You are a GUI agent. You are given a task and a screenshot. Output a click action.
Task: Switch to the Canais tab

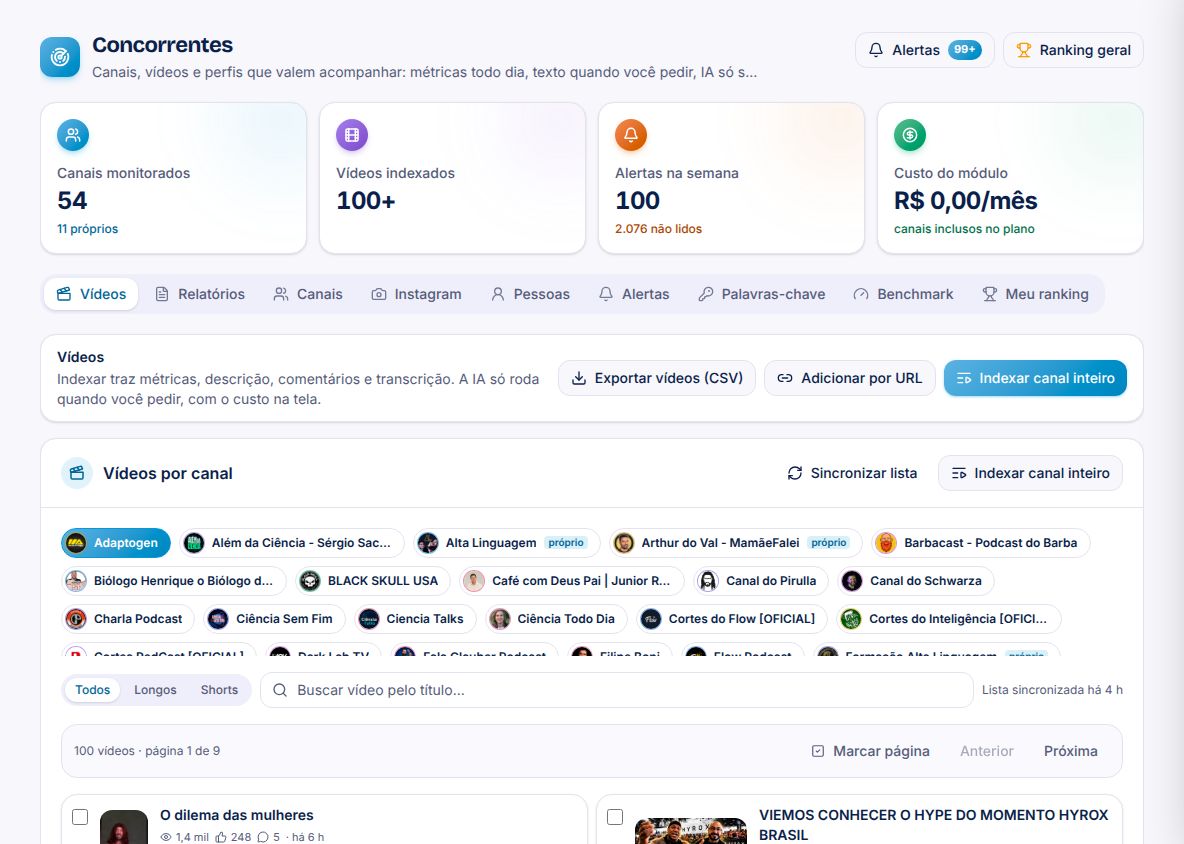point(308,294)
